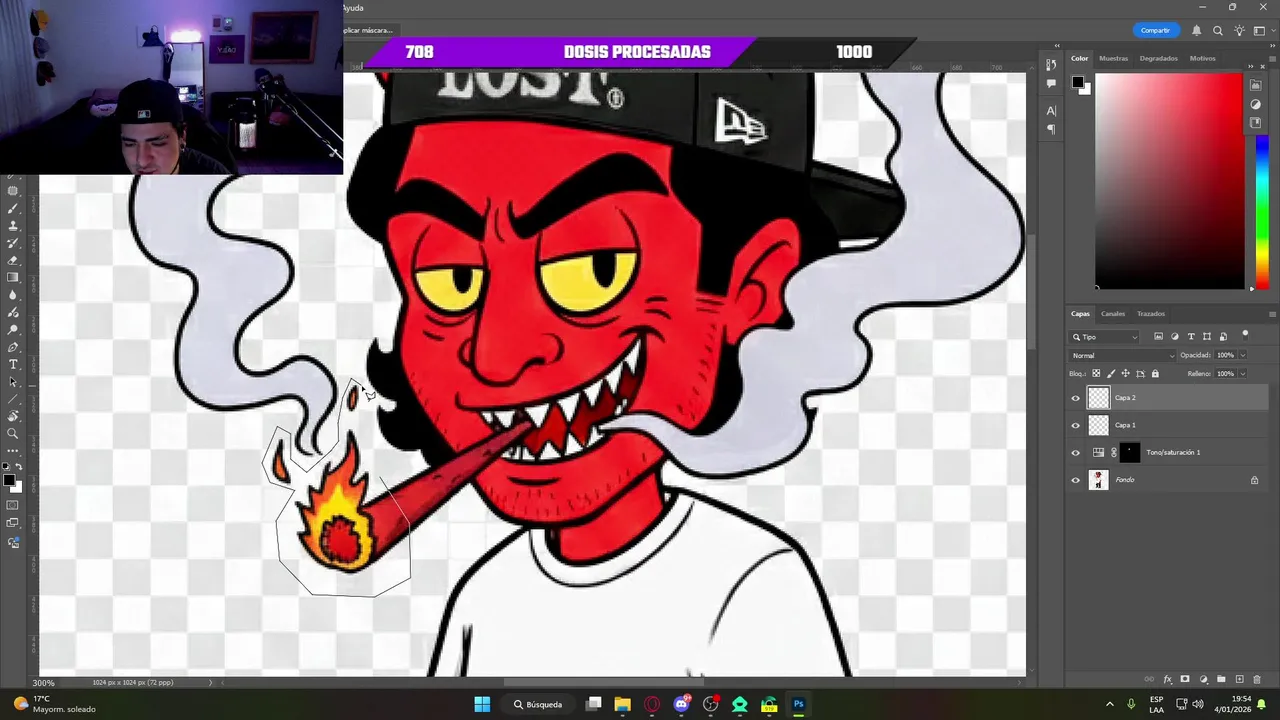1280x720 pixels.
Task: Open notifications bell icon
Action: 1197,31
